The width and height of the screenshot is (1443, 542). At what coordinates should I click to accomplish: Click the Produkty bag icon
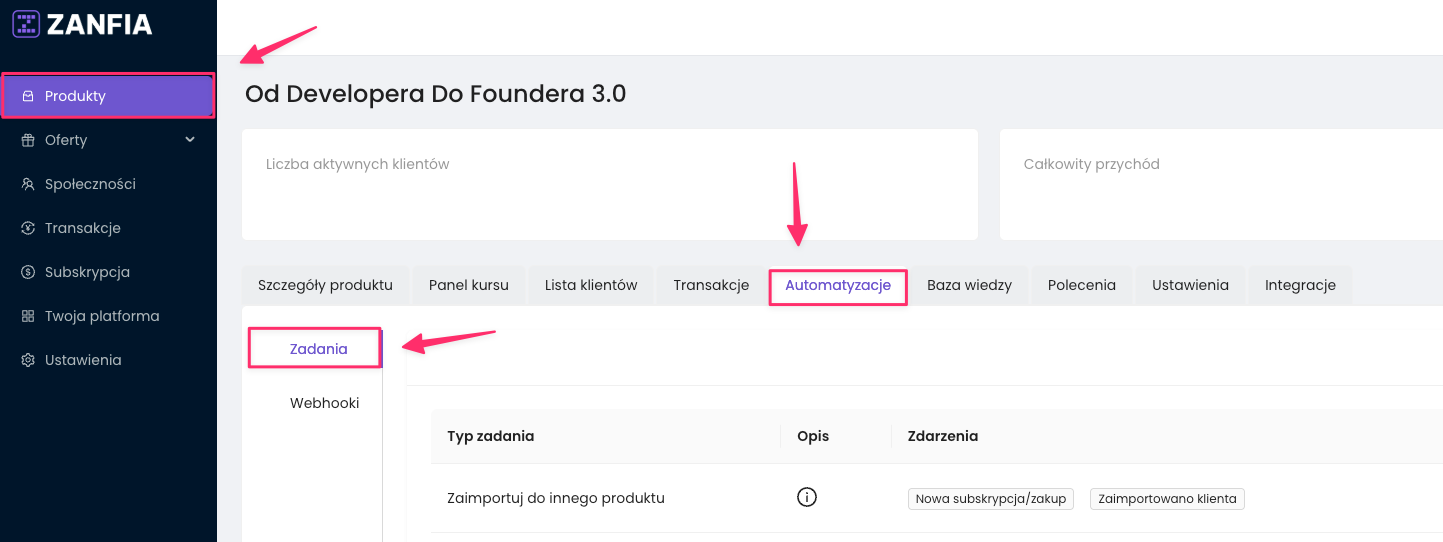(x=28, y=97)
